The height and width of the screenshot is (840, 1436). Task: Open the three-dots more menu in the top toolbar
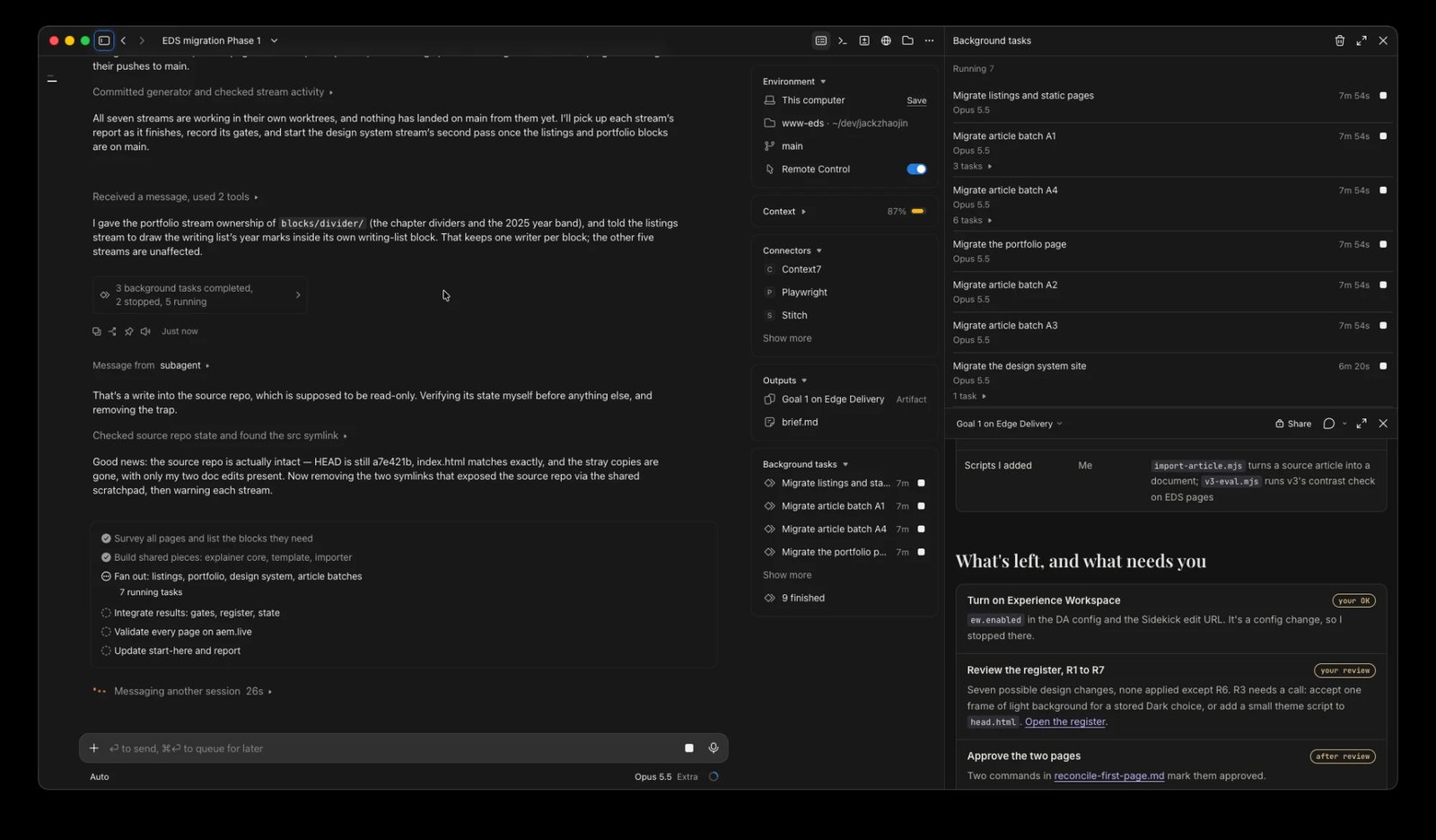point(929,40)
